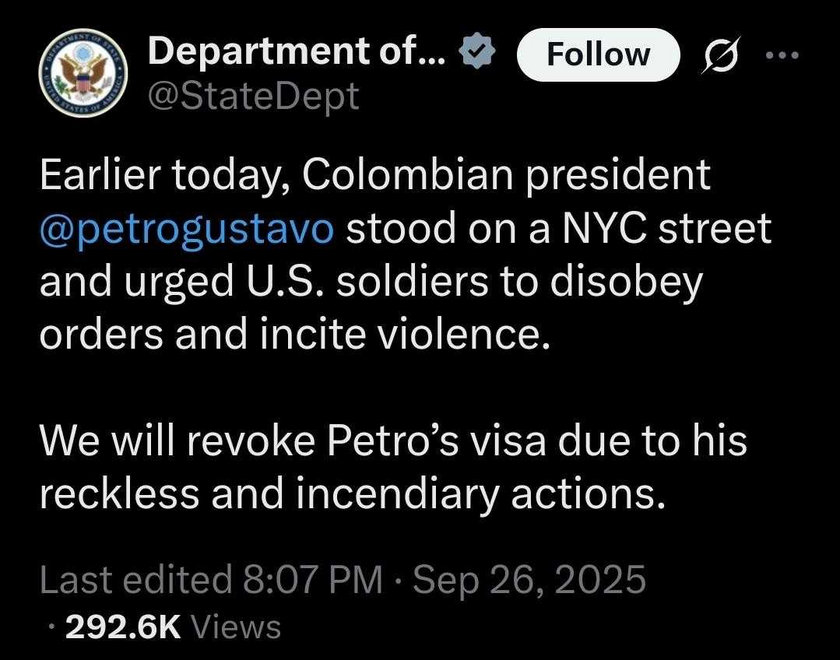Click the 8:07 PM timestamp
Viewport: 840px width, 660px height.
tap(313, 579)
